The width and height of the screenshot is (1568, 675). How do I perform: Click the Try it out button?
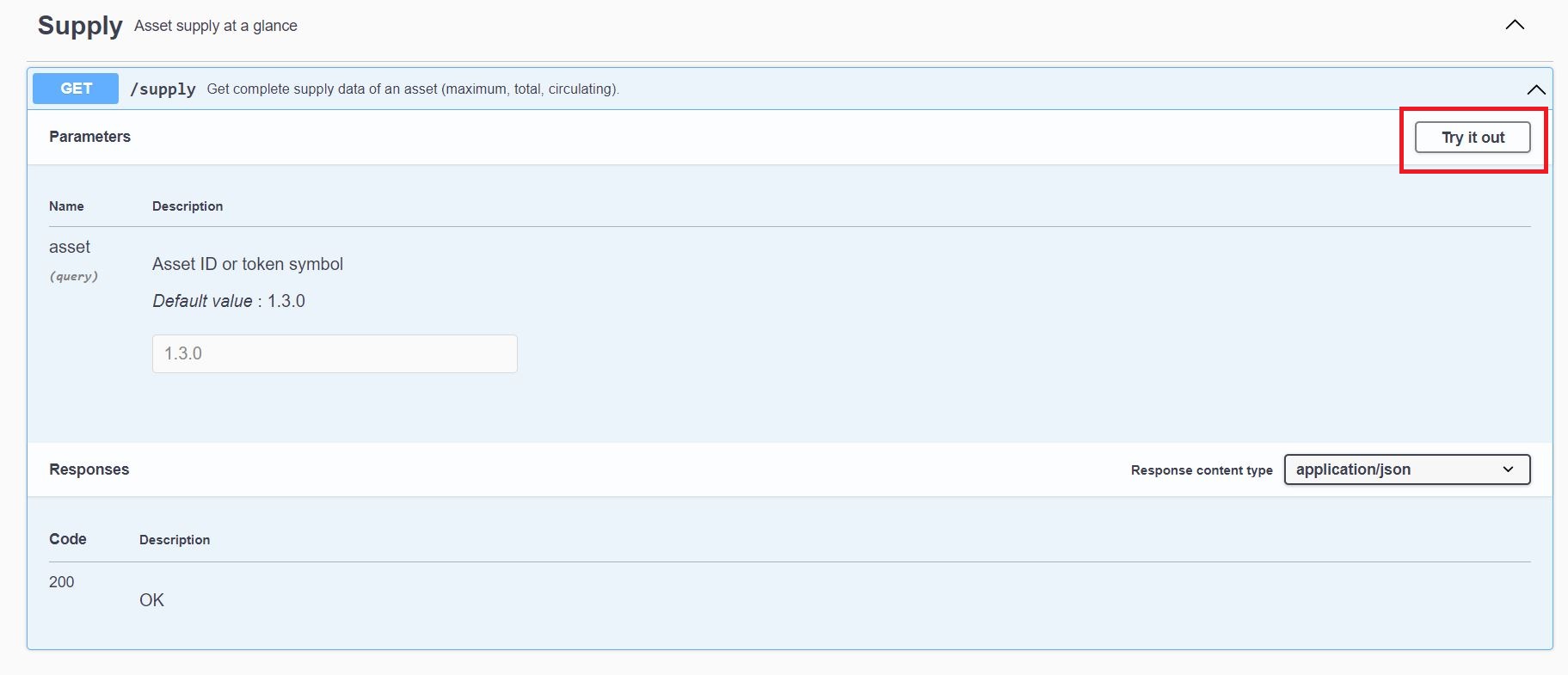[1473, 138]
